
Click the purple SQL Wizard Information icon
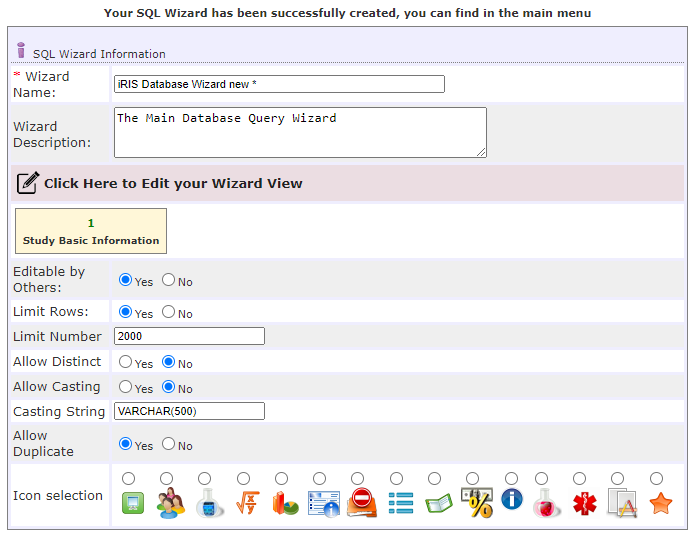21,50
